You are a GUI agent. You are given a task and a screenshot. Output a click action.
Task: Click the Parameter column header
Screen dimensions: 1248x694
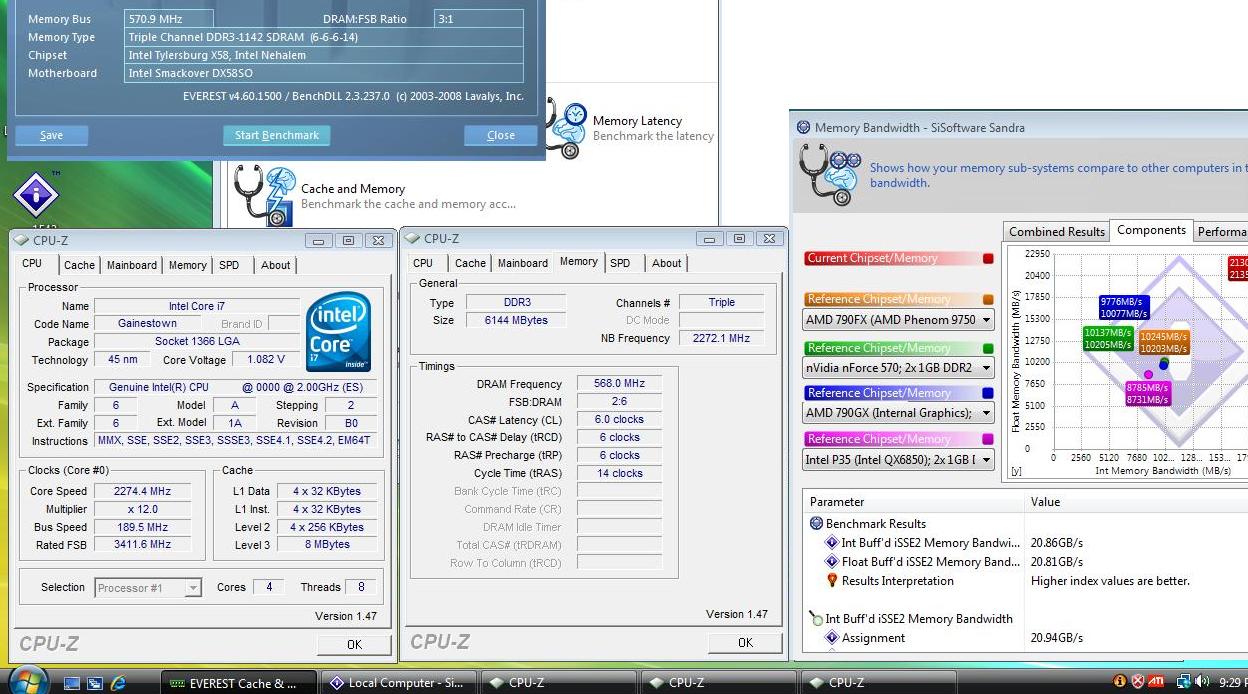[x=914, y=502]
